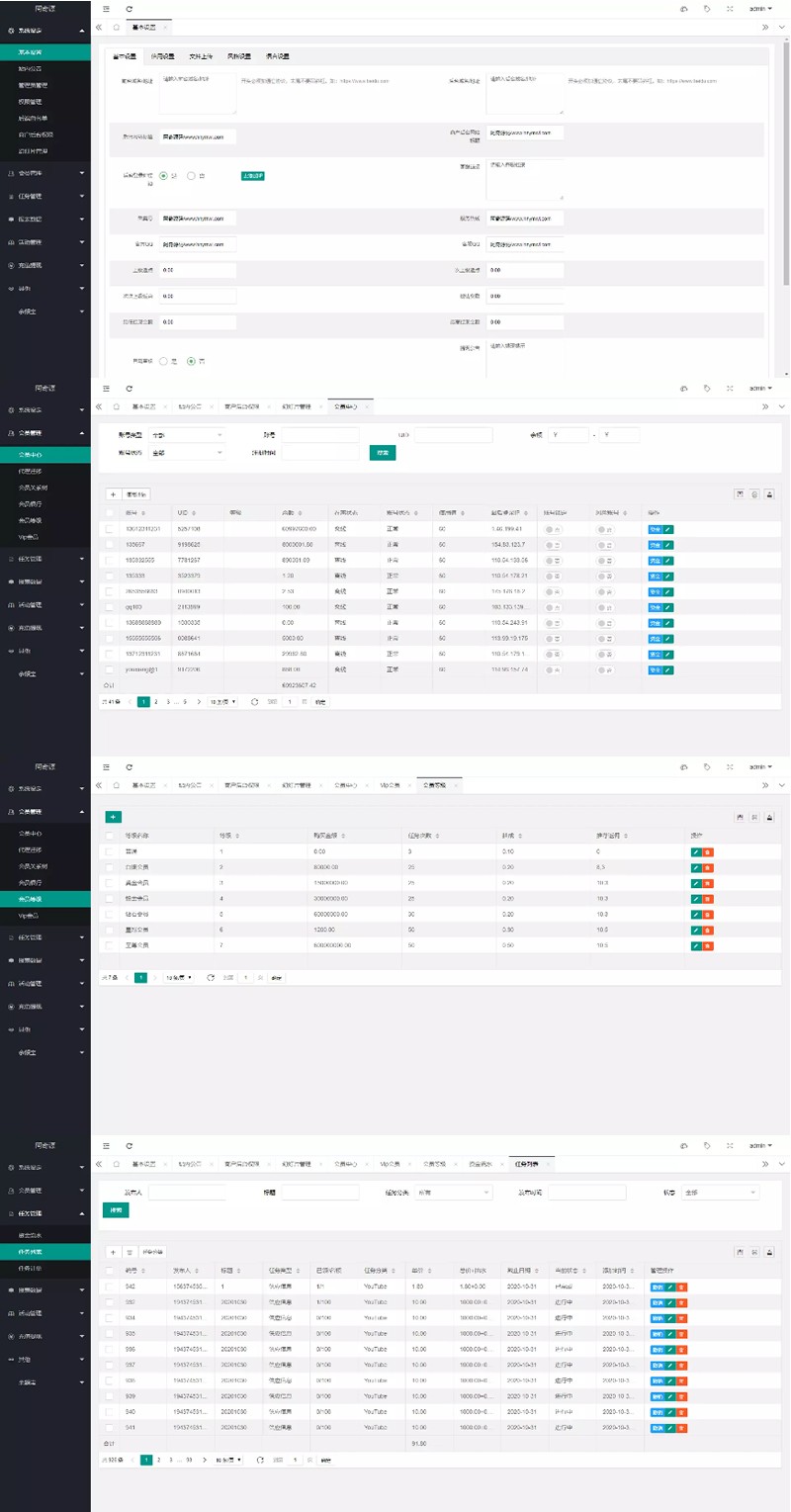Click the green plus button above the member level table
Screen dimensions: 791x1512
pyautogui.click(x=114, y=817)
